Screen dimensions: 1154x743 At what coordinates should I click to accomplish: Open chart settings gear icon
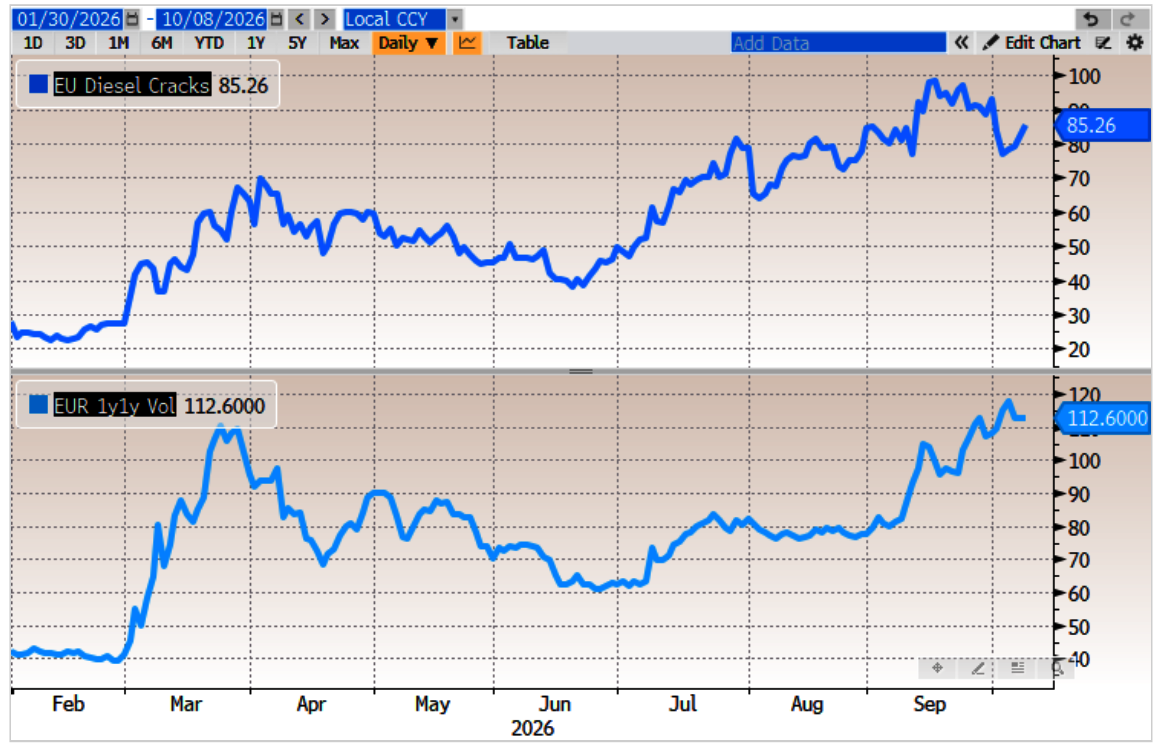click(x=1135, y=43)
